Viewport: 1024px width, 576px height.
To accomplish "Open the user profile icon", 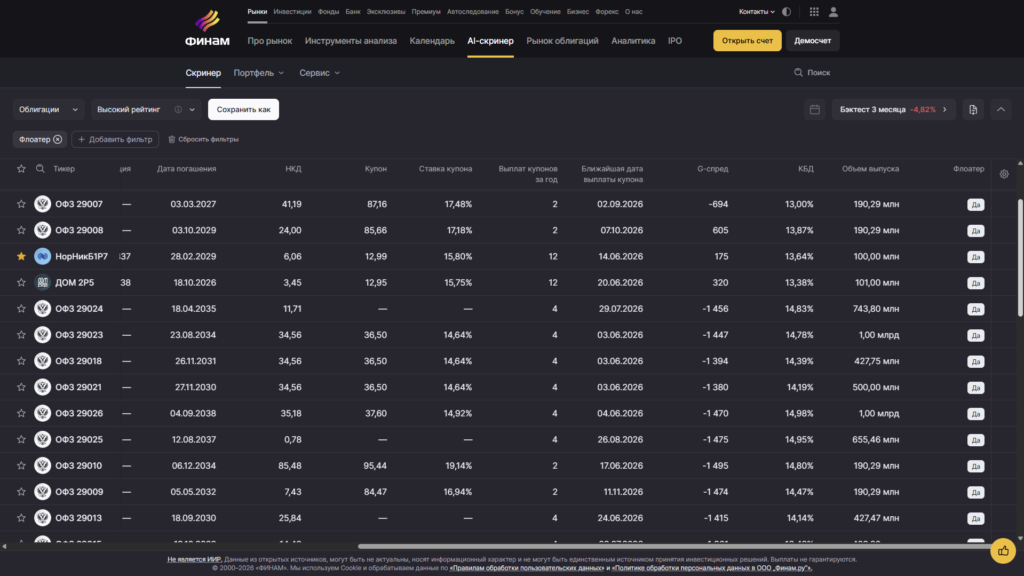I will (833, 12).
